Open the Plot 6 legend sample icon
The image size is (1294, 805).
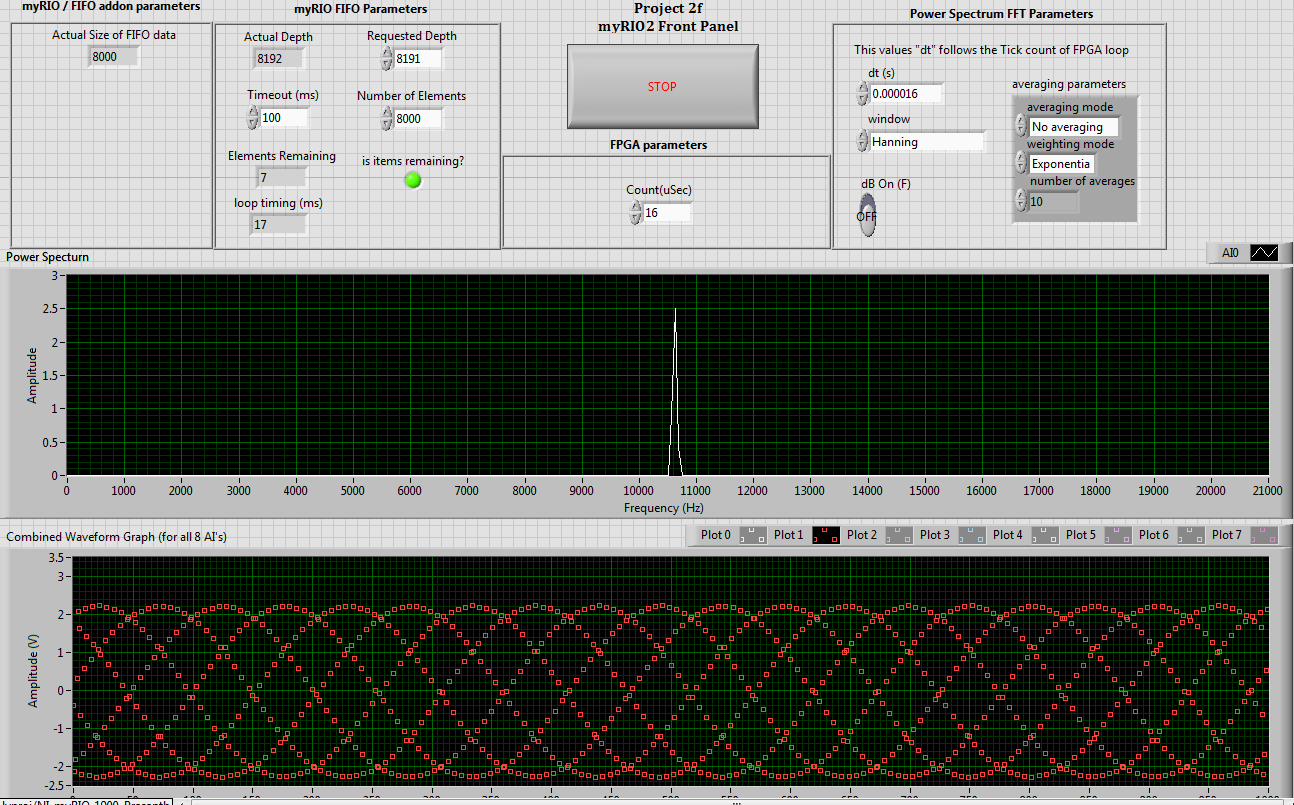pyautogui.click(x=1191, y=535)
